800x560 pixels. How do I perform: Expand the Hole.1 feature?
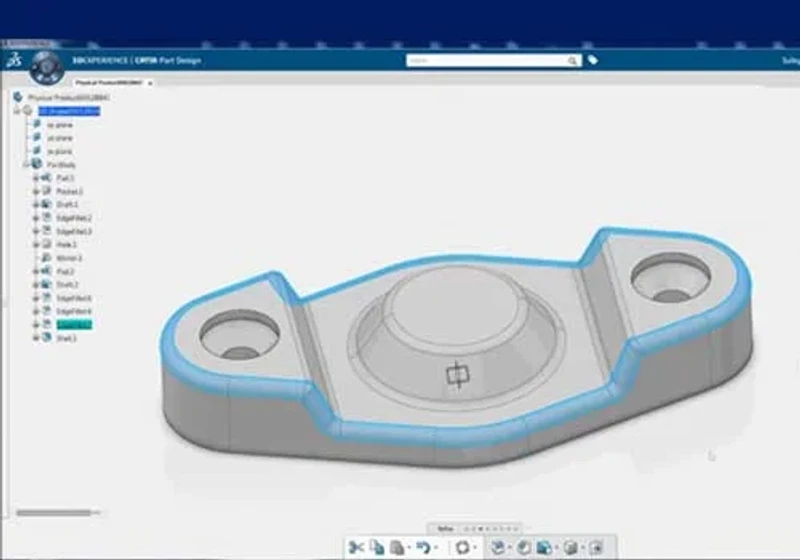click(x=36, y=245)
